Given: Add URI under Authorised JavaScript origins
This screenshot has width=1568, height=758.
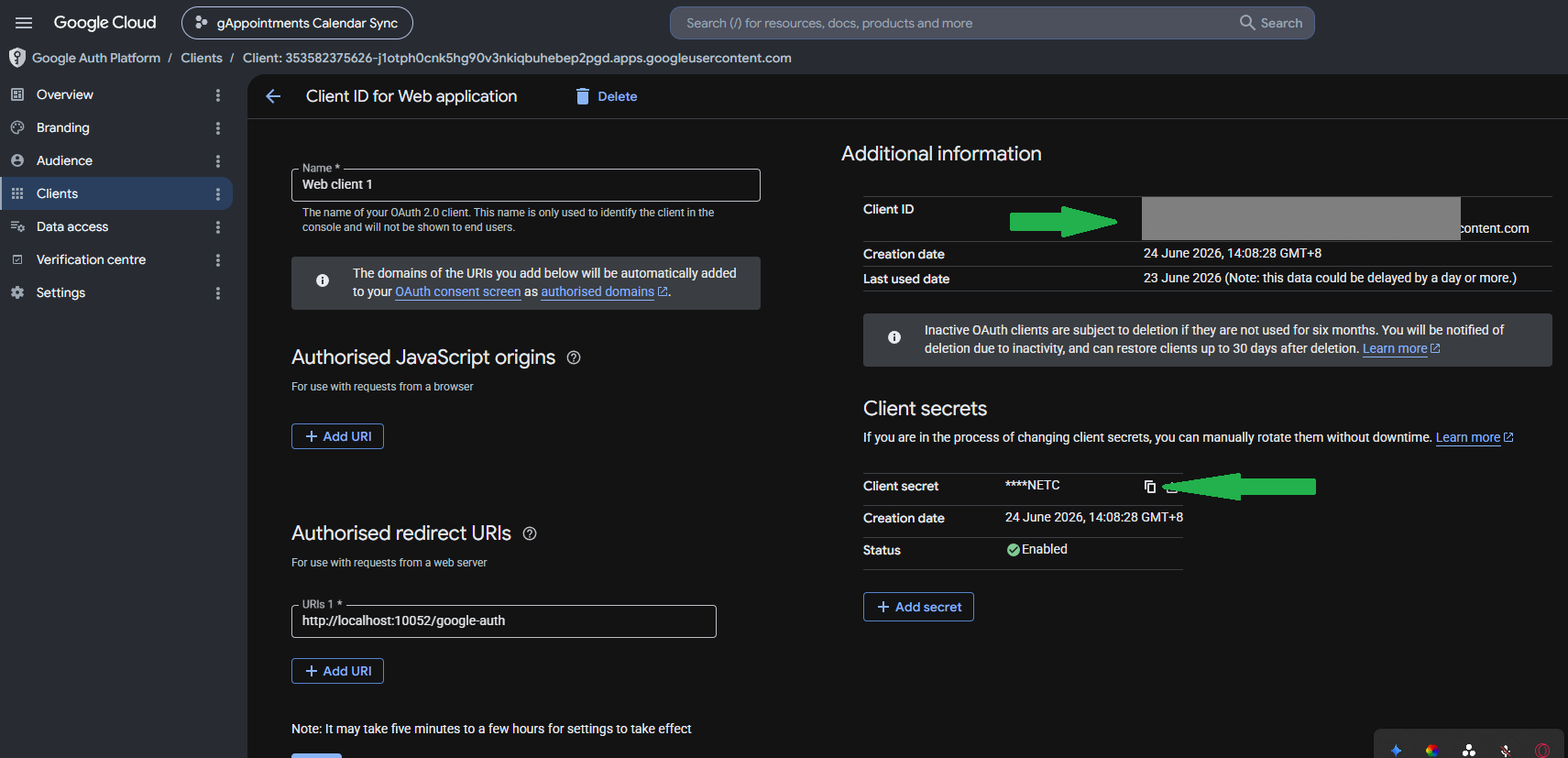Looking at the screenshot, I should pos(337,436).
